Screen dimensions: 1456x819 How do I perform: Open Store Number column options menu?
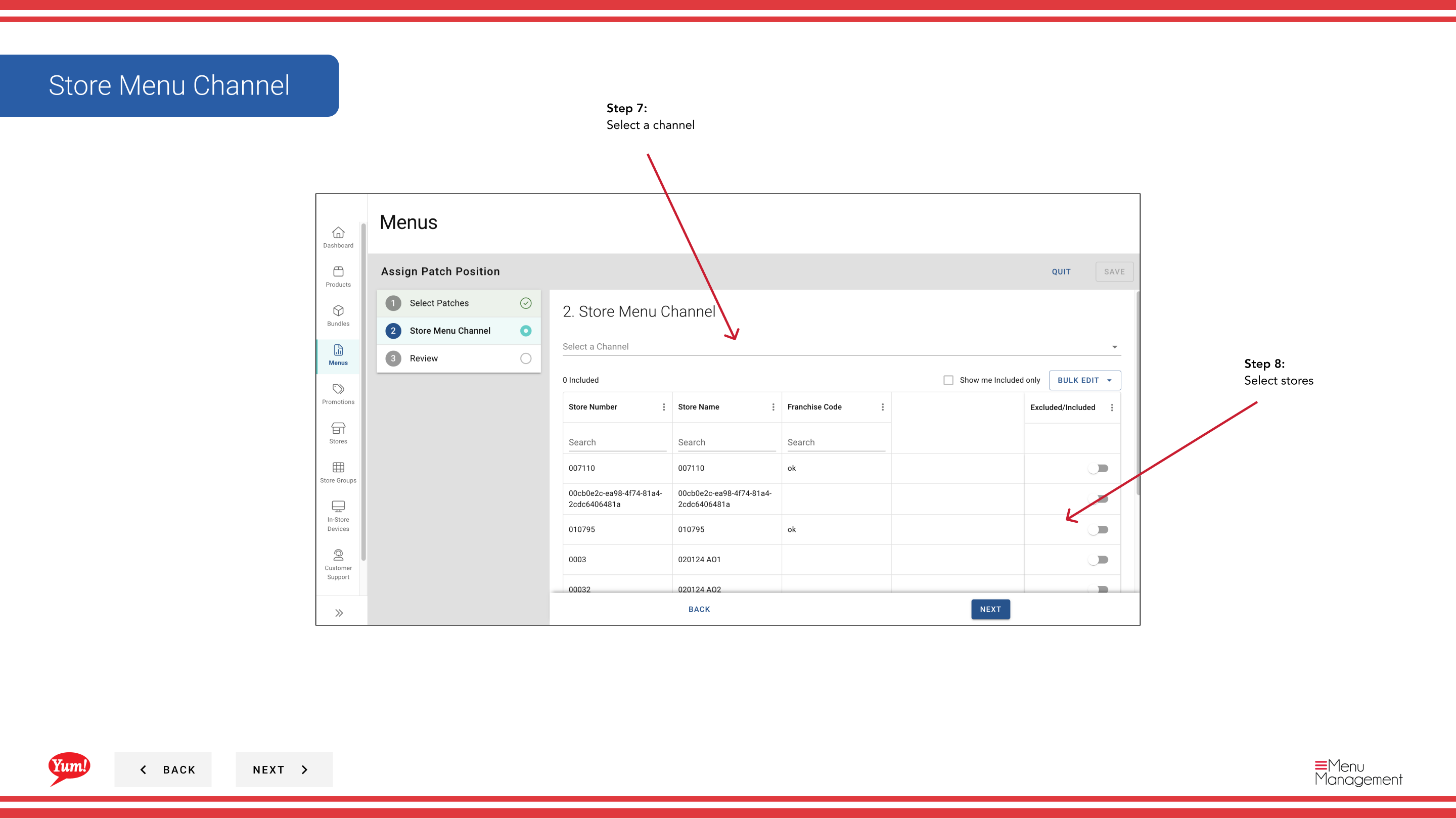coord(664,407)
